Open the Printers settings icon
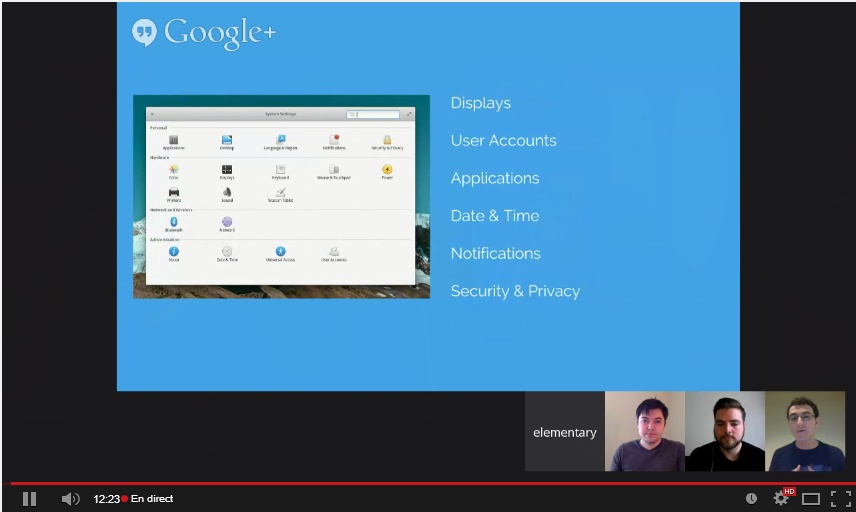Viewport: 856px width, 512px height. click(174, 195)
